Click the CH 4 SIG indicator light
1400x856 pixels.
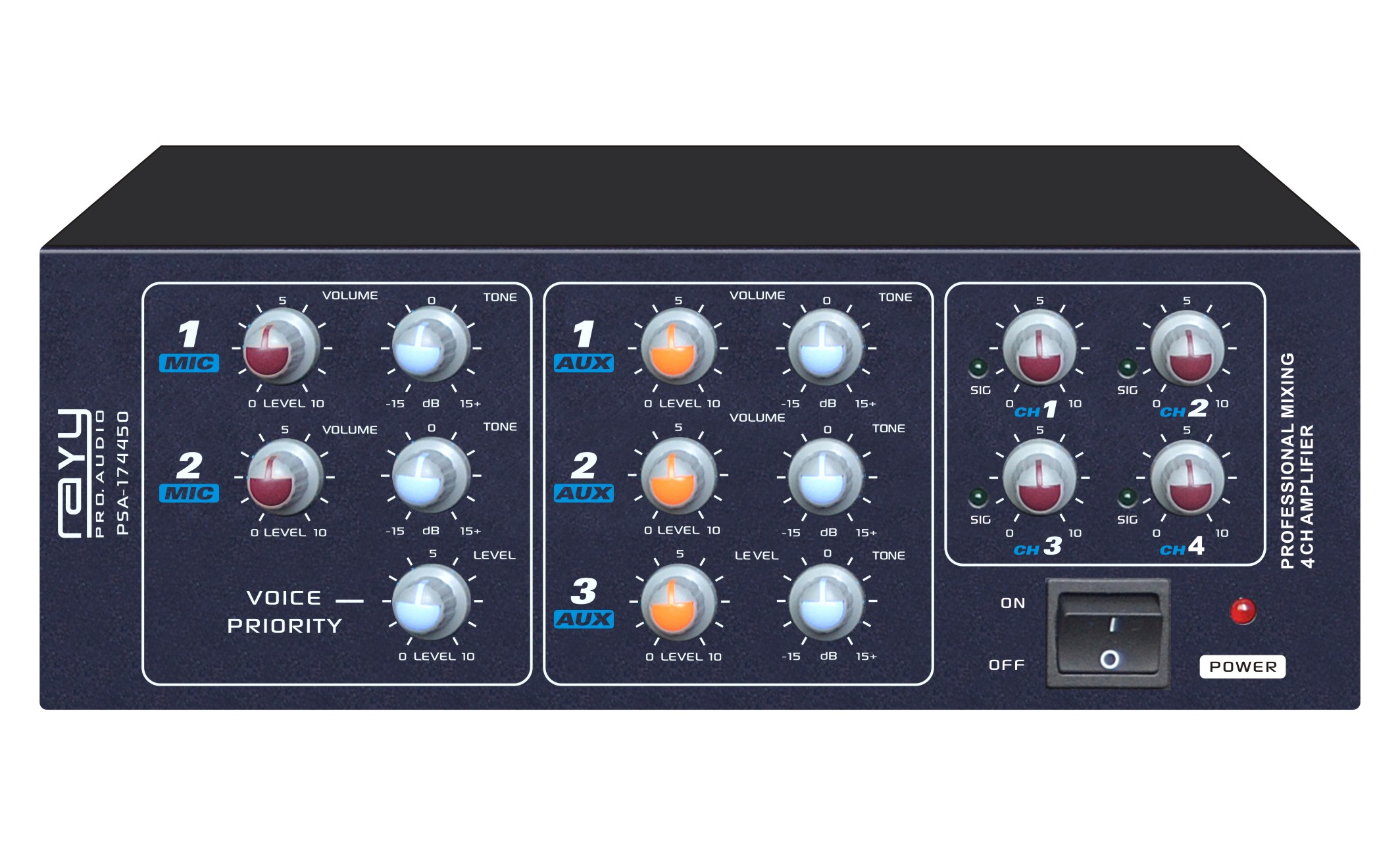1127,497
